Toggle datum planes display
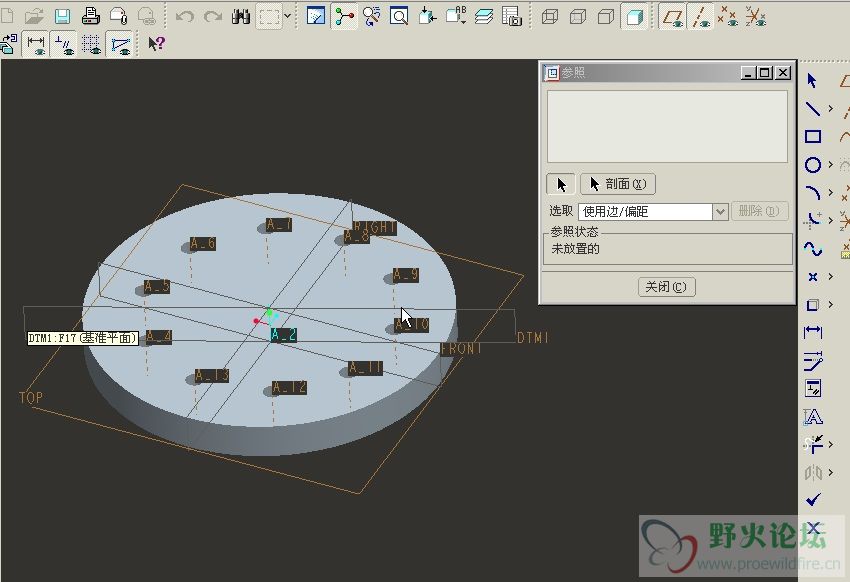This screenshot has height=582, width=850. point(672,16)
